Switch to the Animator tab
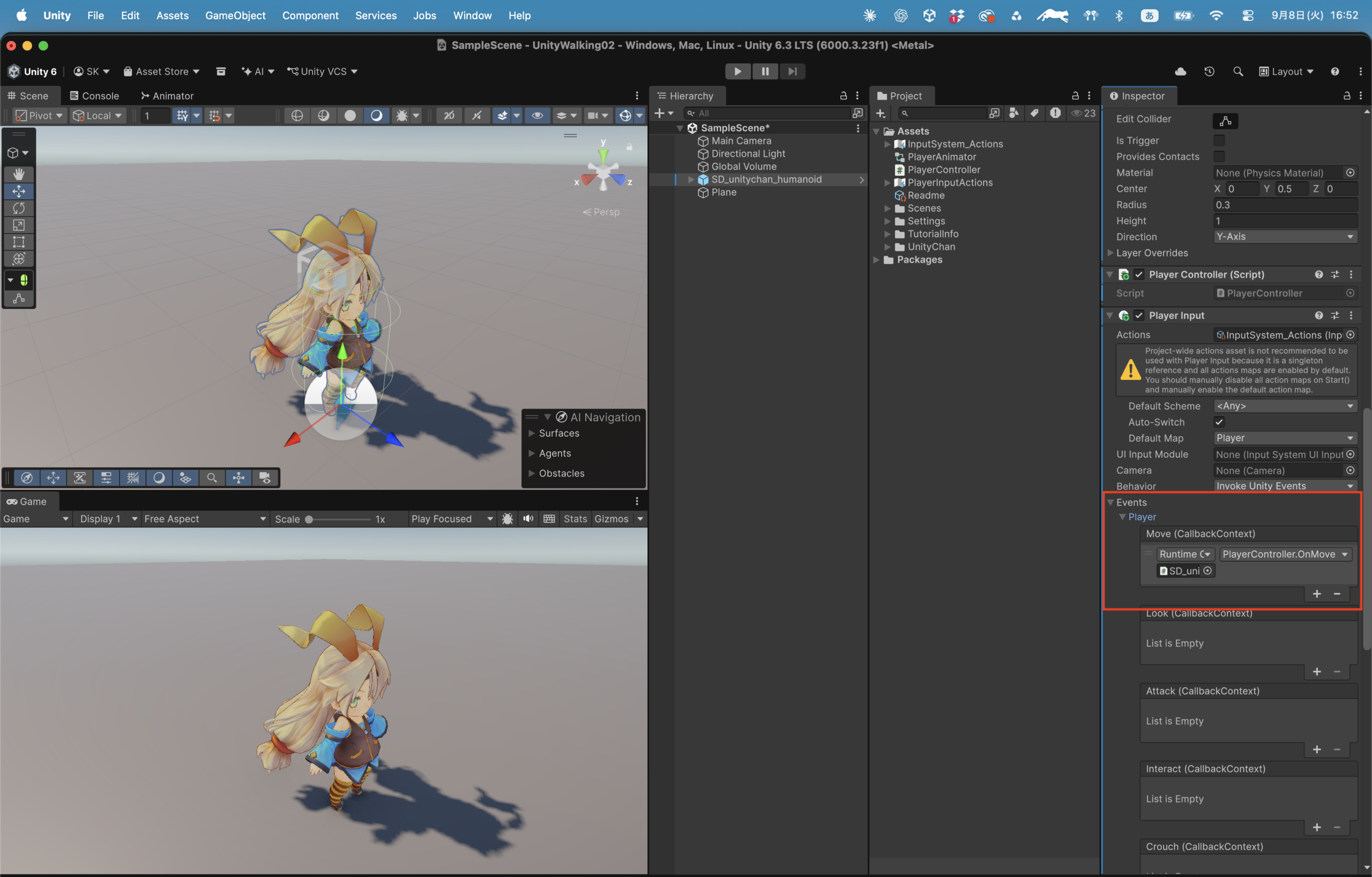Viewport: 1372px width, 877px height. point(167,96)
